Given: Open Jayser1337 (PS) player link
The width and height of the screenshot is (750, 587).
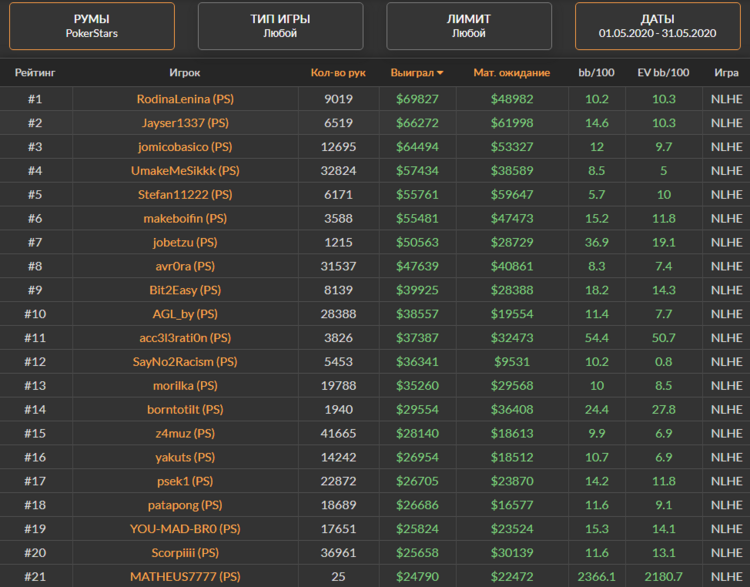Looking at the screenshot, I should pos(185,123).
